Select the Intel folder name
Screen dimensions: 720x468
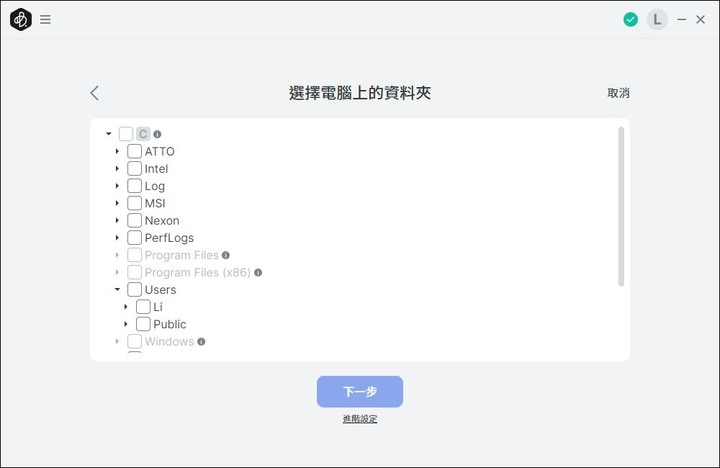pyautogui.click(x=156, y=169)
